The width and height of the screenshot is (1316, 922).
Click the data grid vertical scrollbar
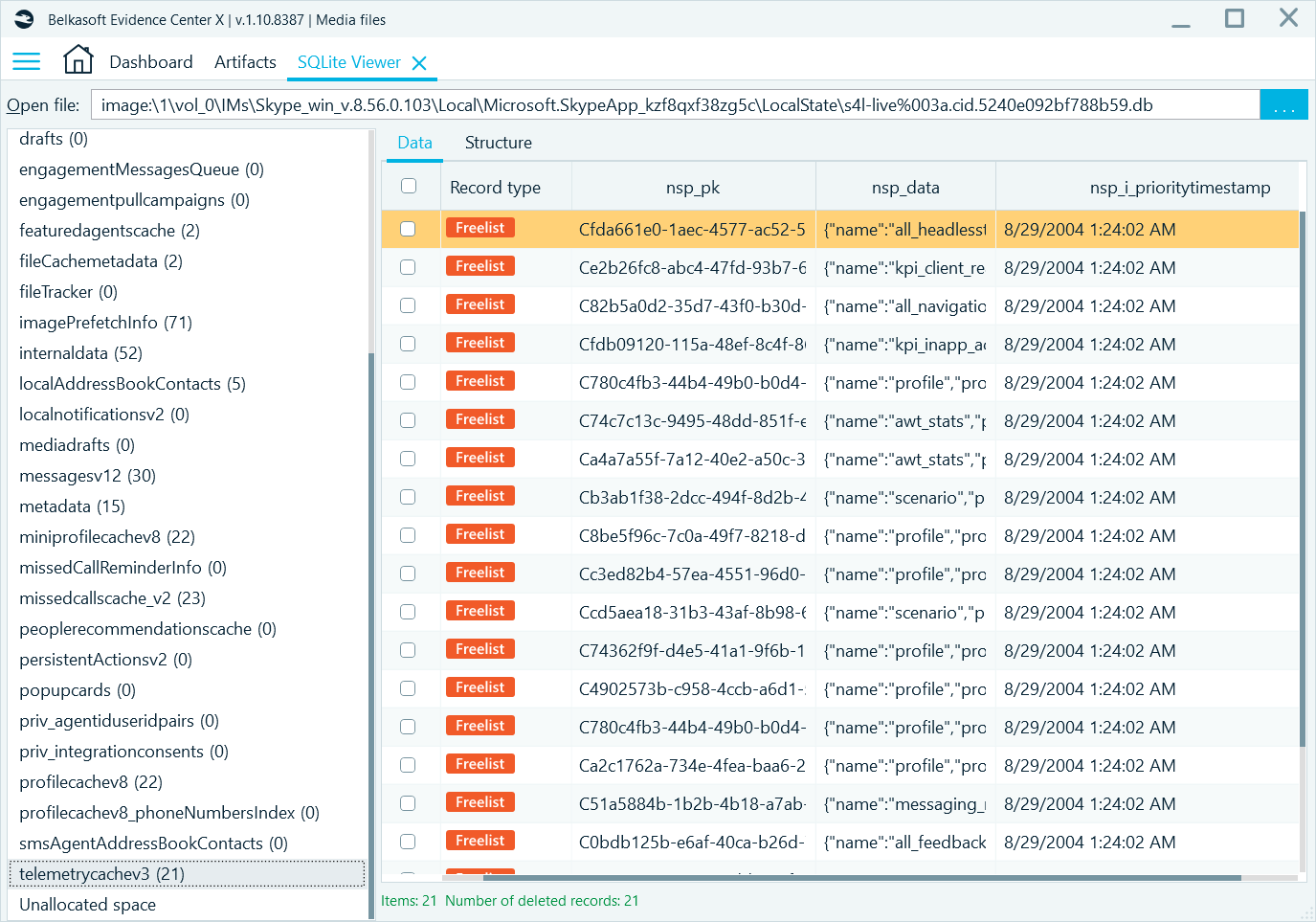(x=1303, y=479)
